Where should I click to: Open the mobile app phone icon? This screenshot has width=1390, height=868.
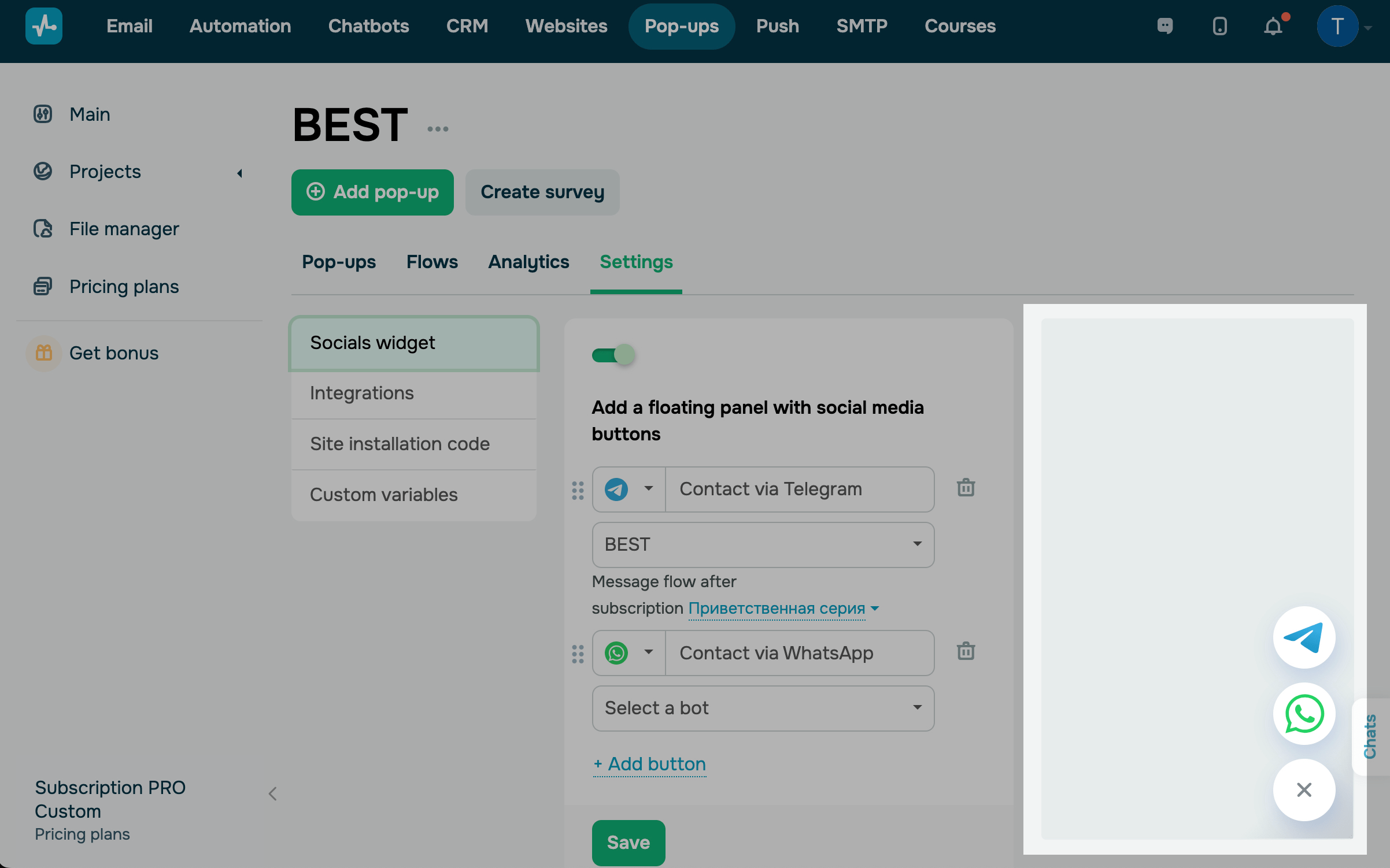click(x=1219, y=27)
